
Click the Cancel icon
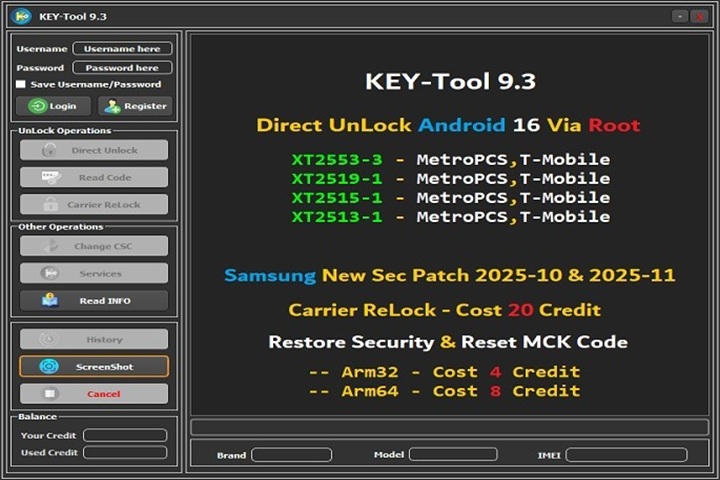48,394
